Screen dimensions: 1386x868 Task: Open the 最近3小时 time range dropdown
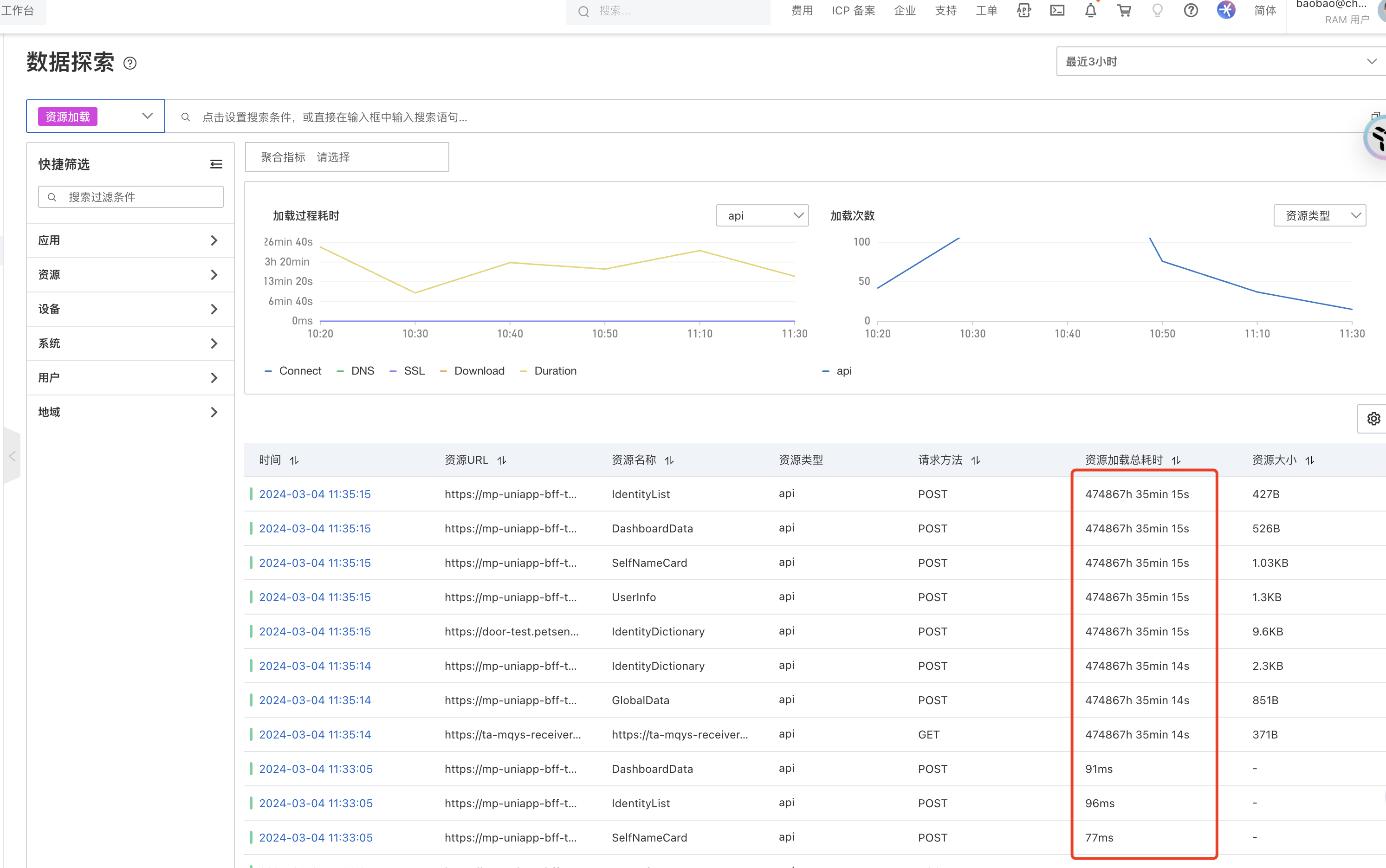click(x=1221, y=61)
